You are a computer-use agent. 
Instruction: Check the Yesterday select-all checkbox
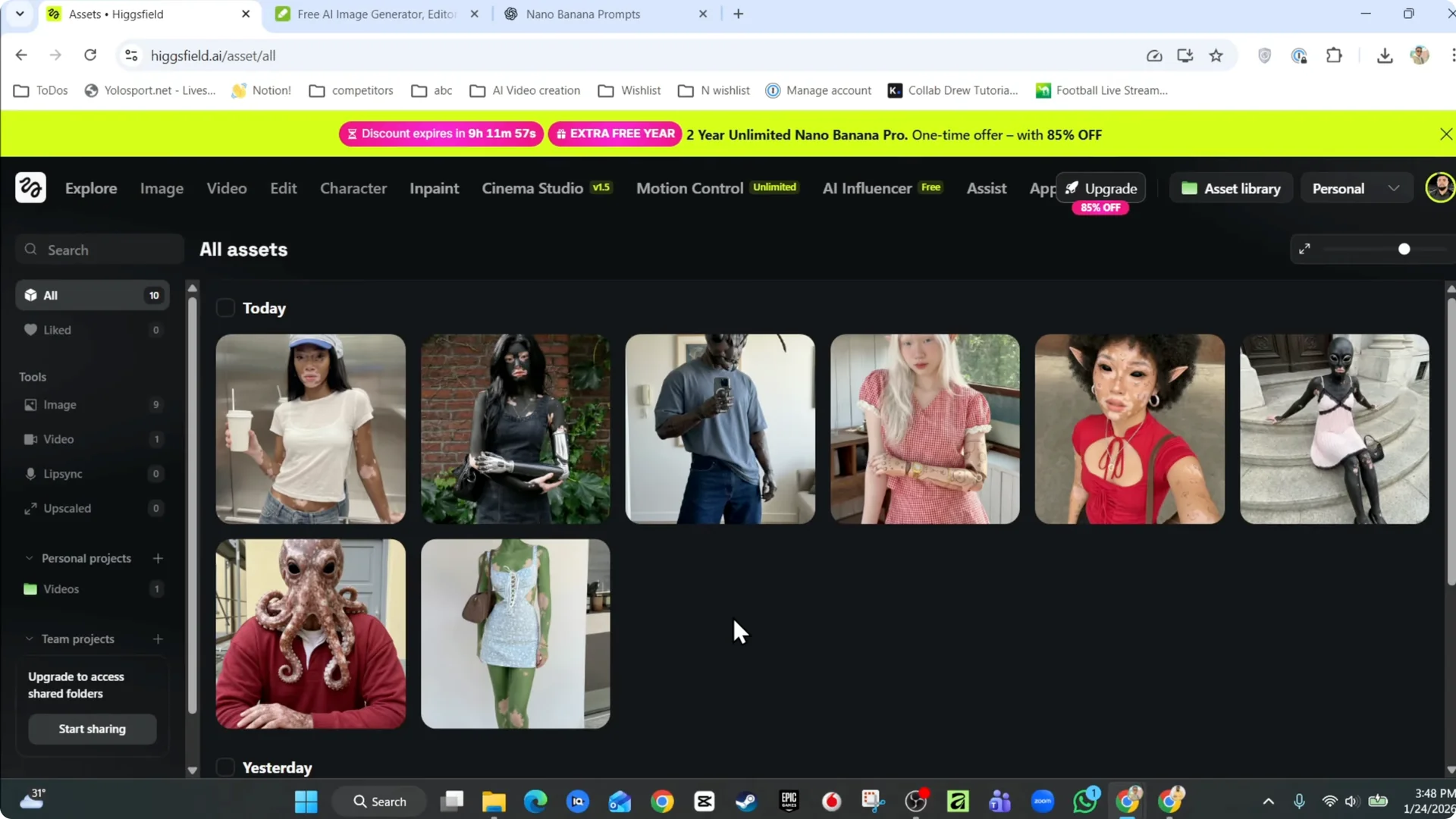coord(225,767)
